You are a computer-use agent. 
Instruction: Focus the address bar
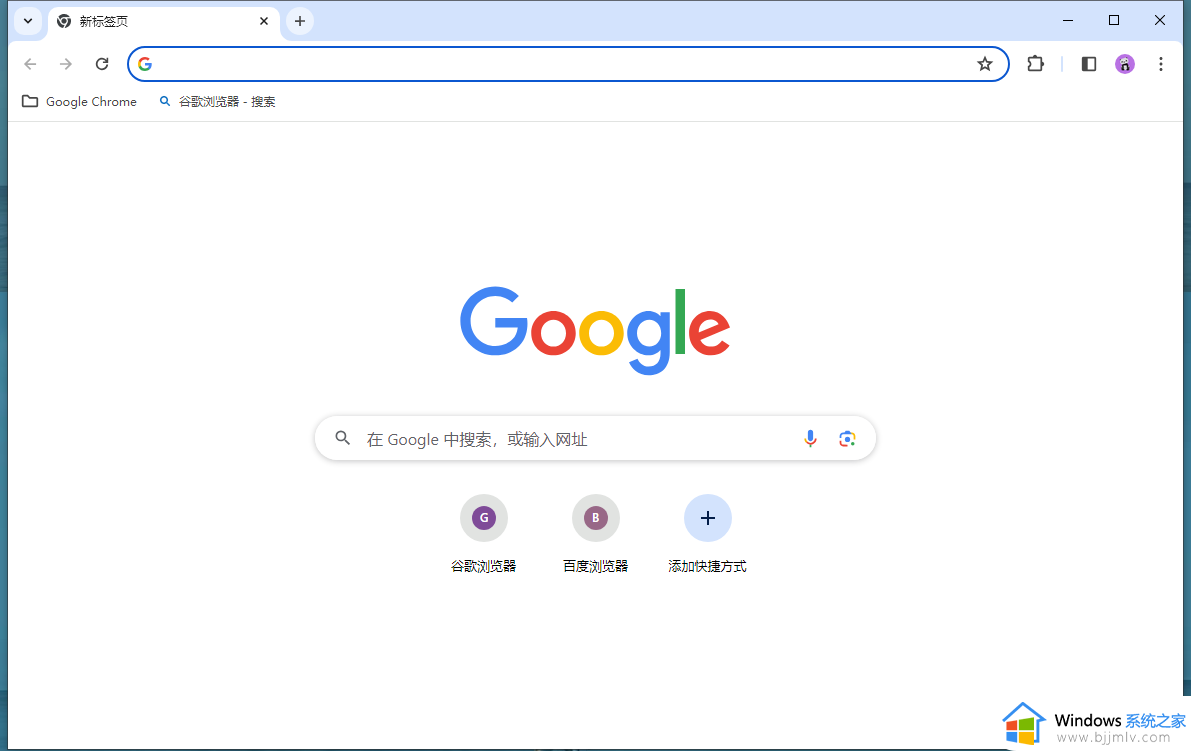(568, 64)
